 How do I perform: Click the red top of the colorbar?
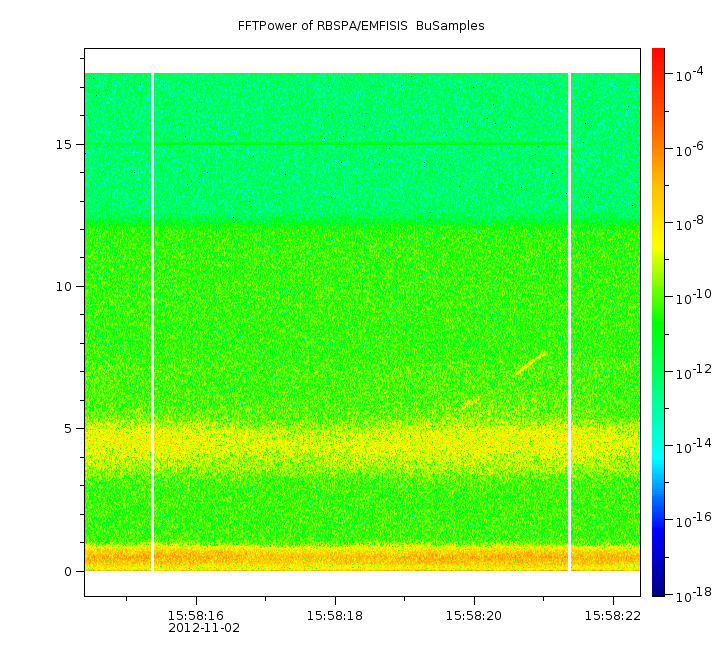tap(658, 53)
